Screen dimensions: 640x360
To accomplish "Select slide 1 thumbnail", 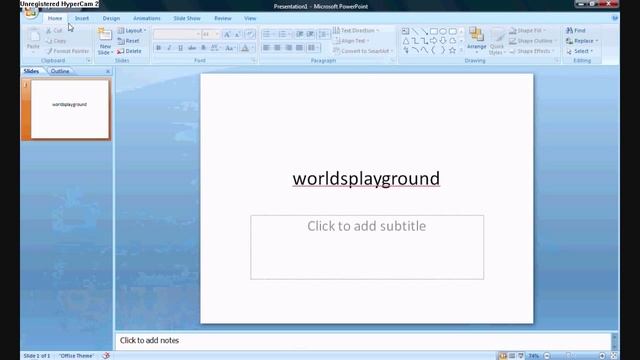I will [70, 109].
